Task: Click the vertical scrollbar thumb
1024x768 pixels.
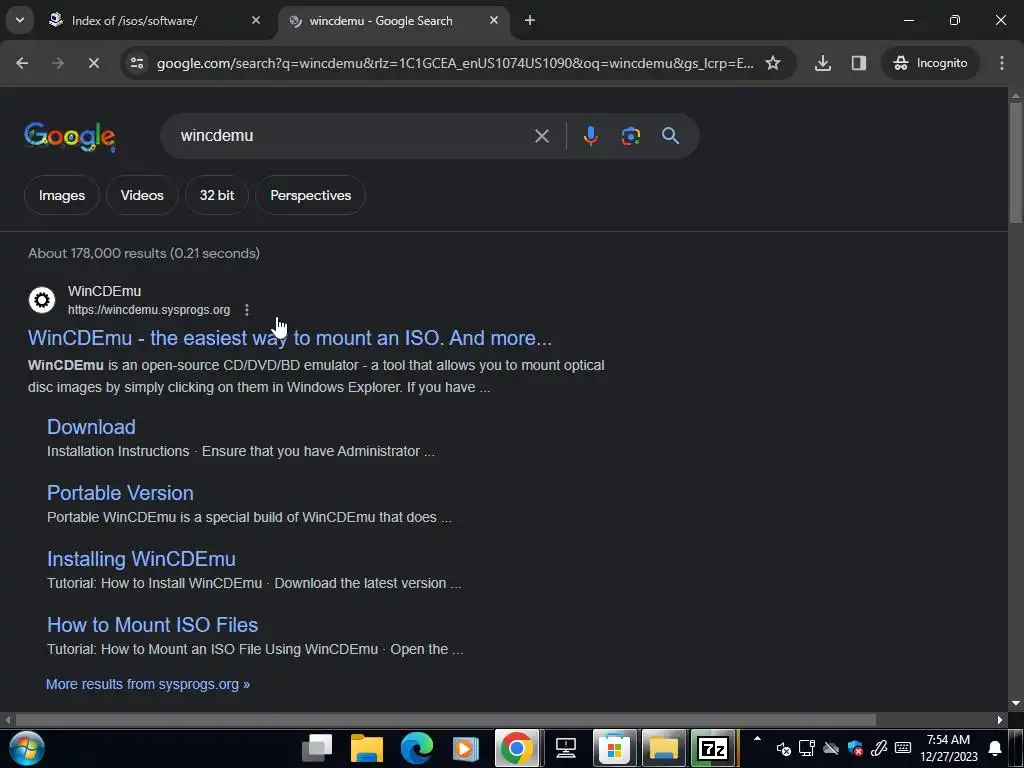Action: 1016,163
